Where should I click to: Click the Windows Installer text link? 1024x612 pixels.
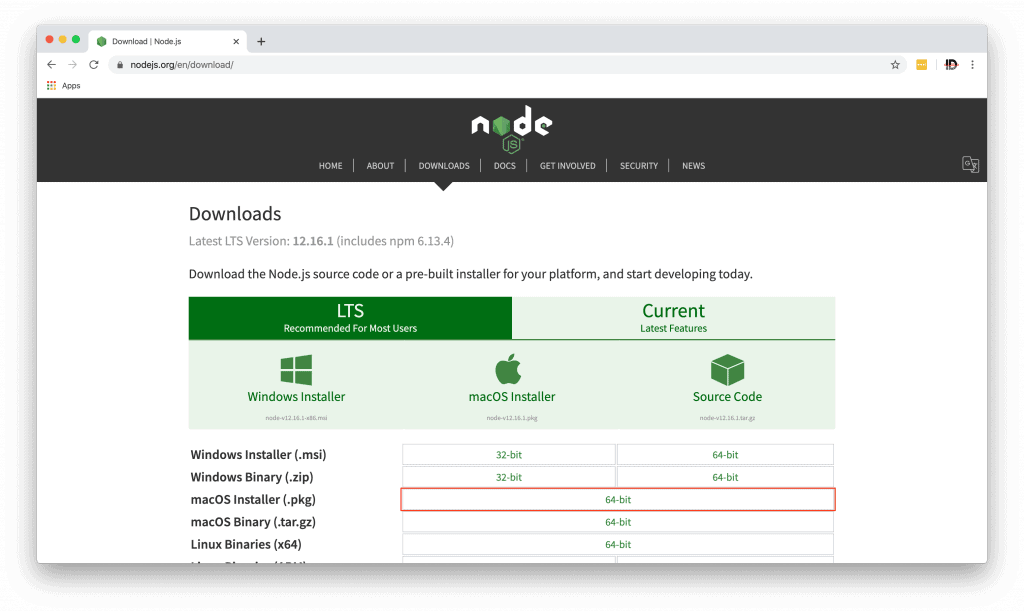pyautogui.click(x=296, y=396)
